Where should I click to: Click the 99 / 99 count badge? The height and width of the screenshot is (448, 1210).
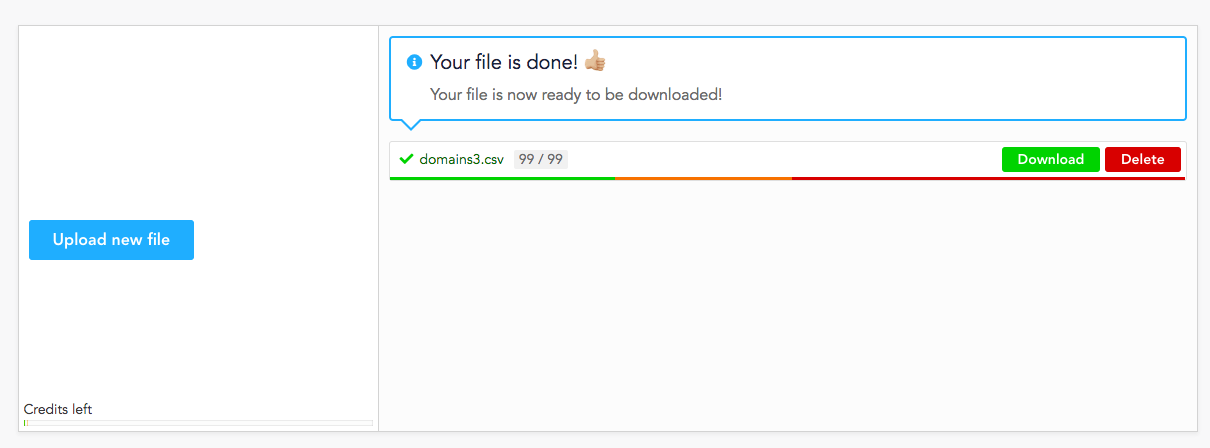pos(541,159)
